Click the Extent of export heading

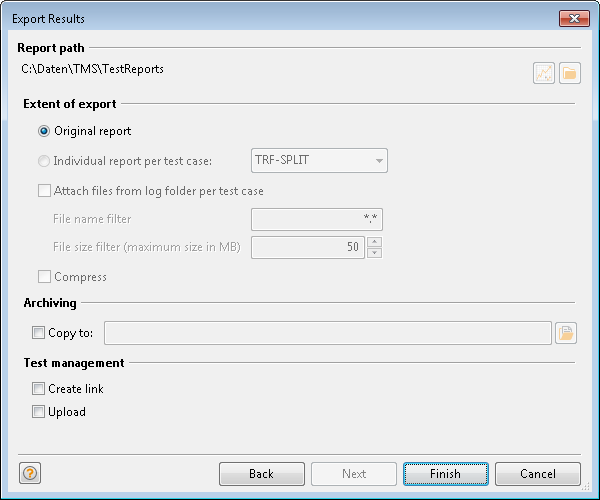[x=70, y=104]
